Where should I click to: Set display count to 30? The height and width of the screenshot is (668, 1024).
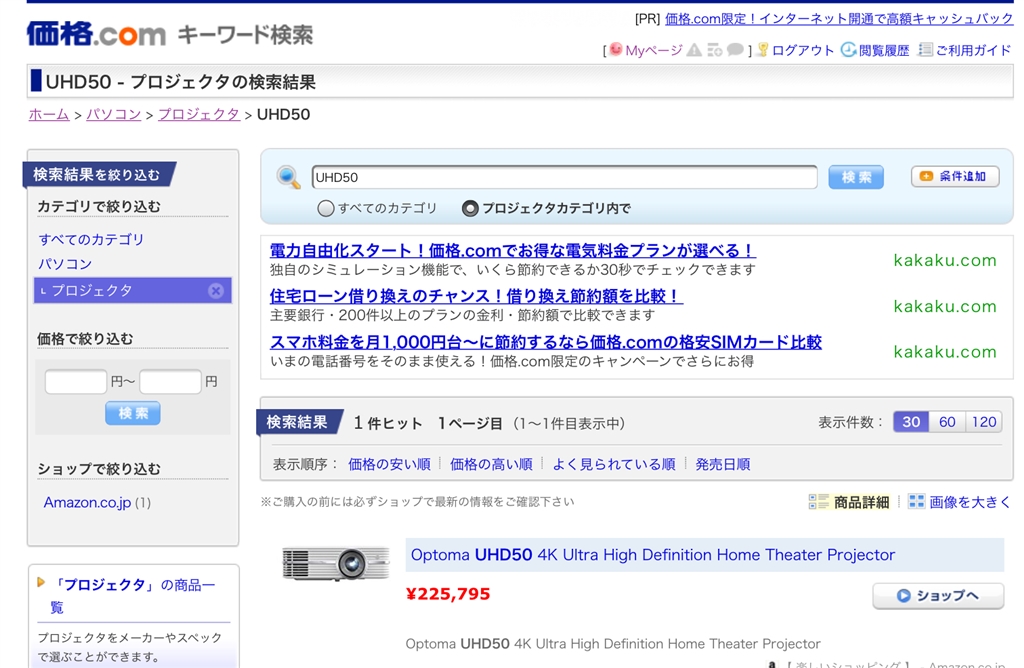click(910, 422)
